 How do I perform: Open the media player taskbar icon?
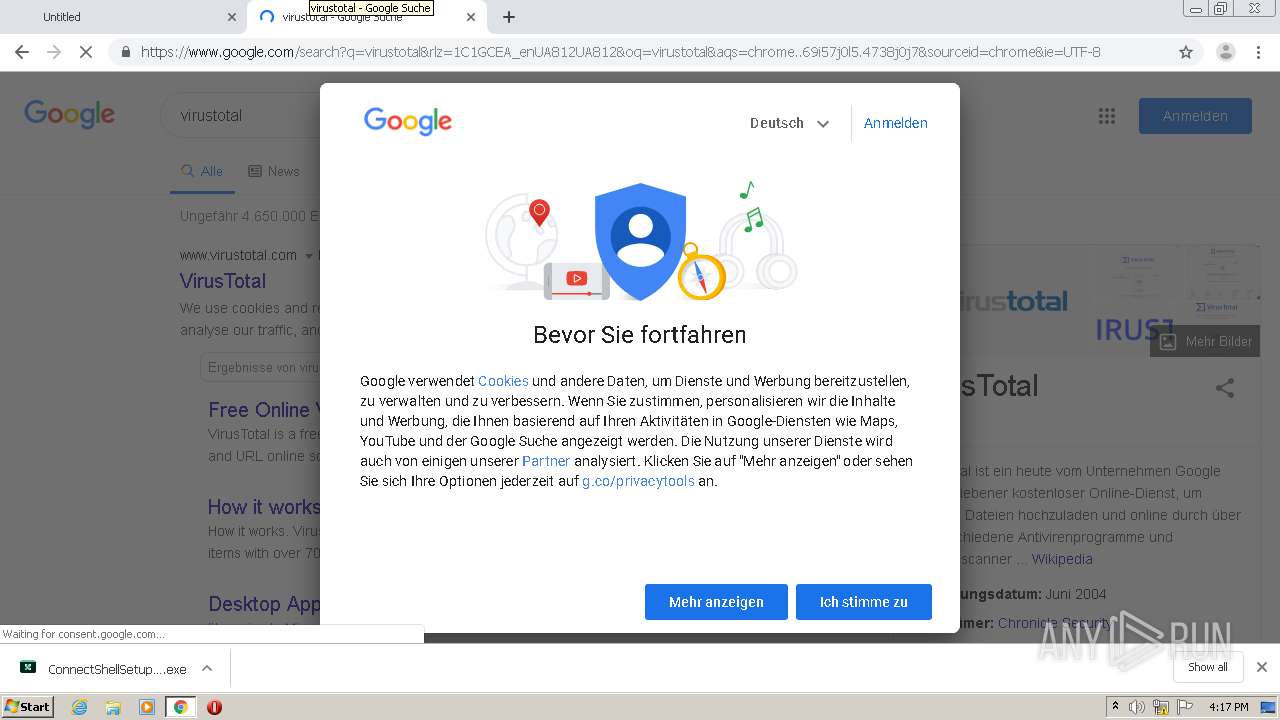click(x=147, y=707)
